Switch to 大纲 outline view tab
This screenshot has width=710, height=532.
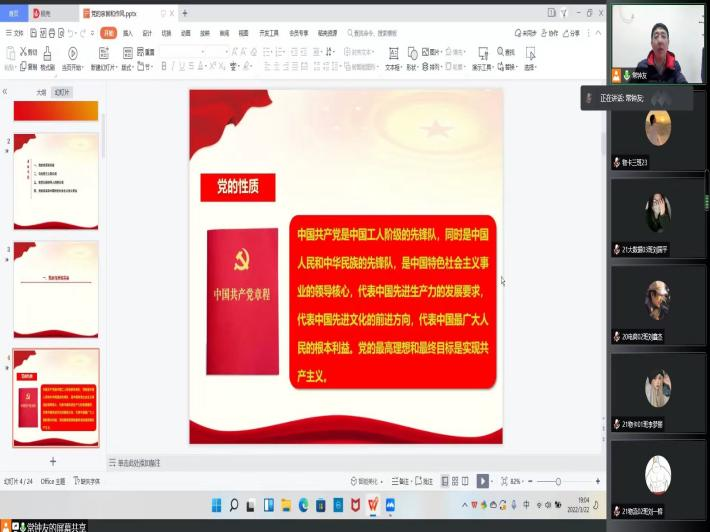(x=41, y=91)
